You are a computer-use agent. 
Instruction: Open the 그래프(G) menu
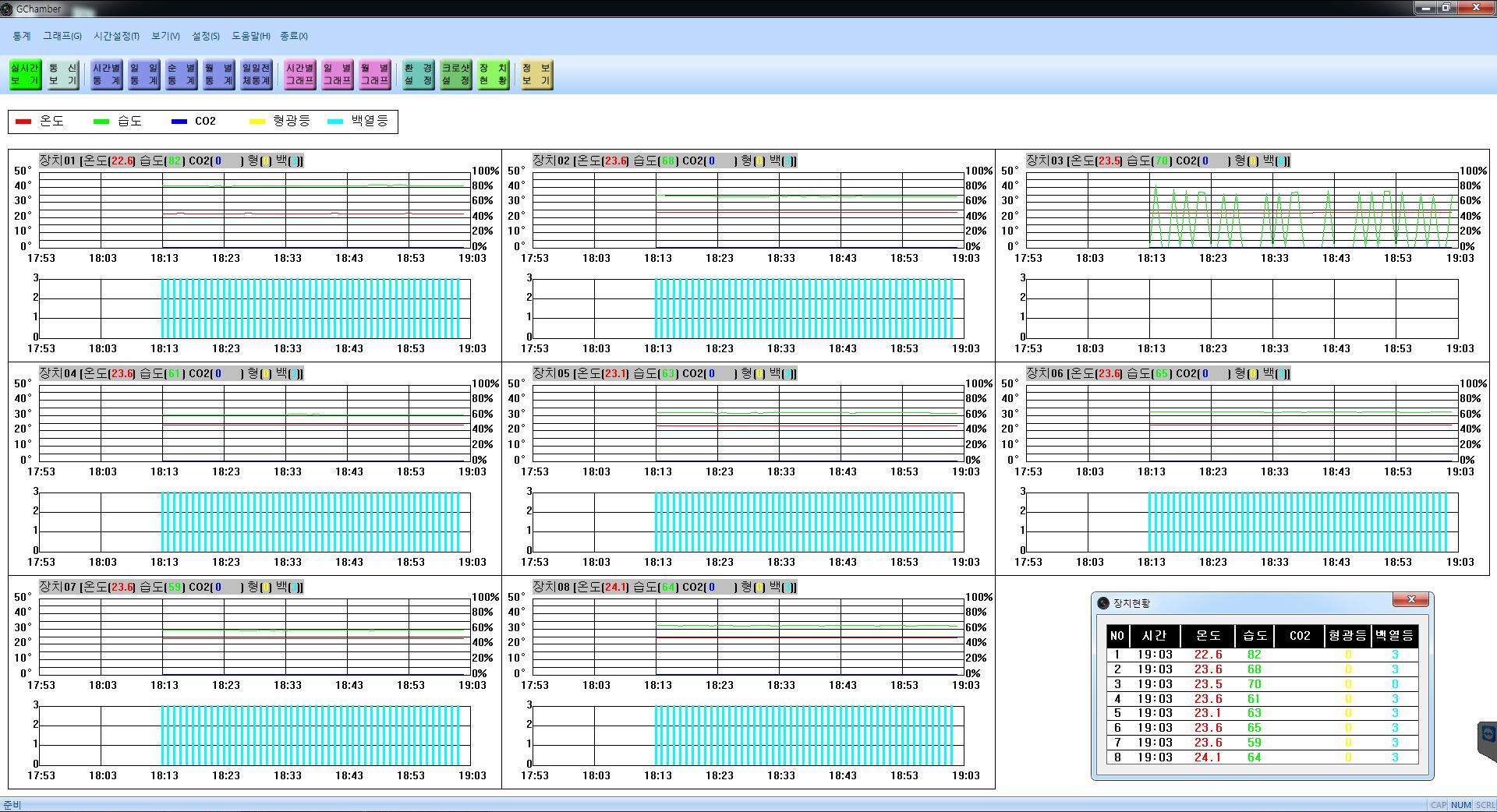tap(62, 36)
